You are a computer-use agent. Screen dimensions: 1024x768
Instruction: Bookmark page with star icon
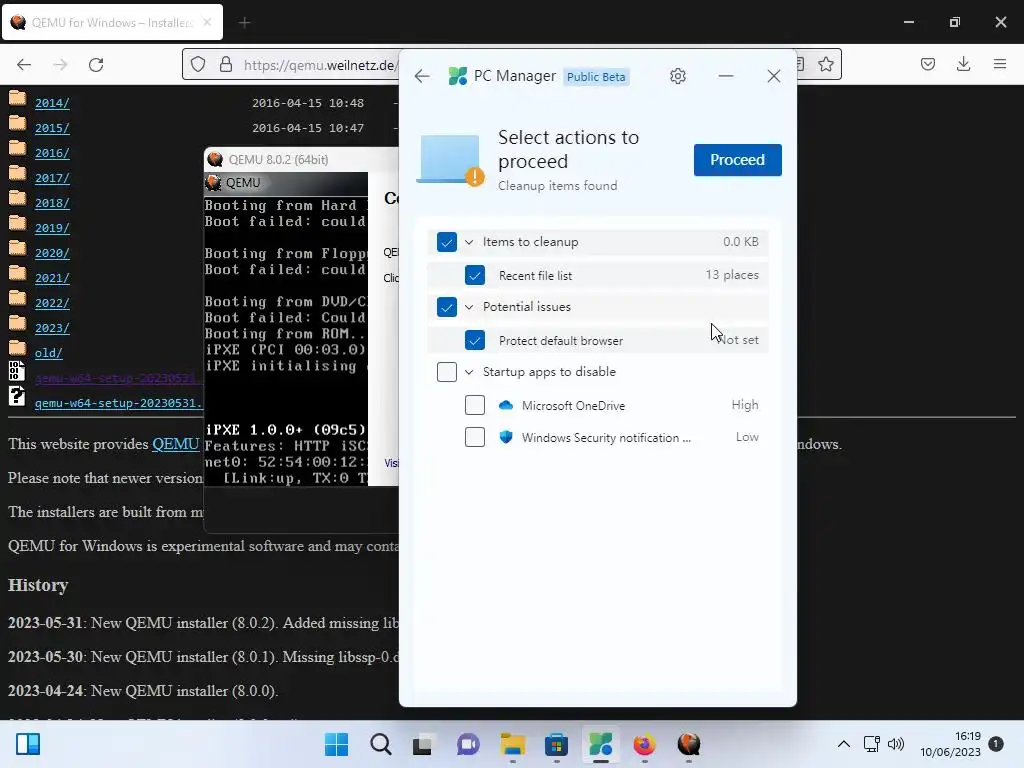point(826,64)
